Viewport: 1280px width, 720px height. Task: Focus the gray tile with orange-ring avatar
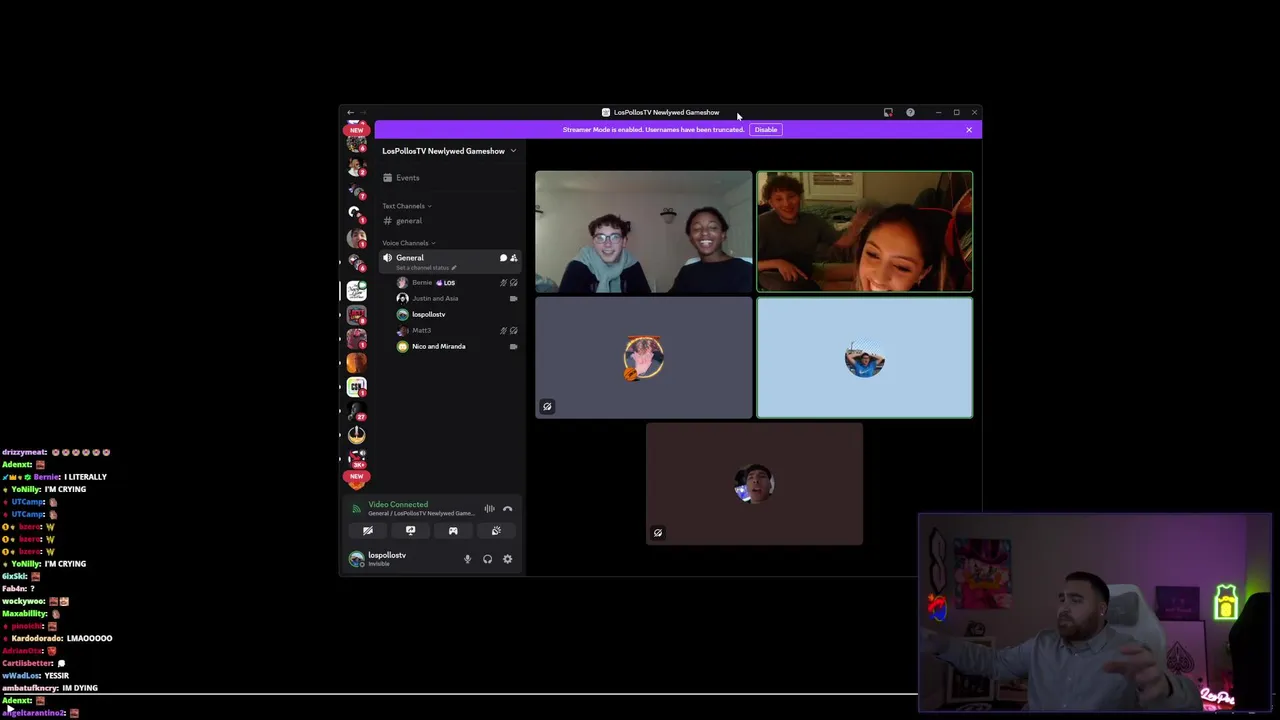click(643, 358)
